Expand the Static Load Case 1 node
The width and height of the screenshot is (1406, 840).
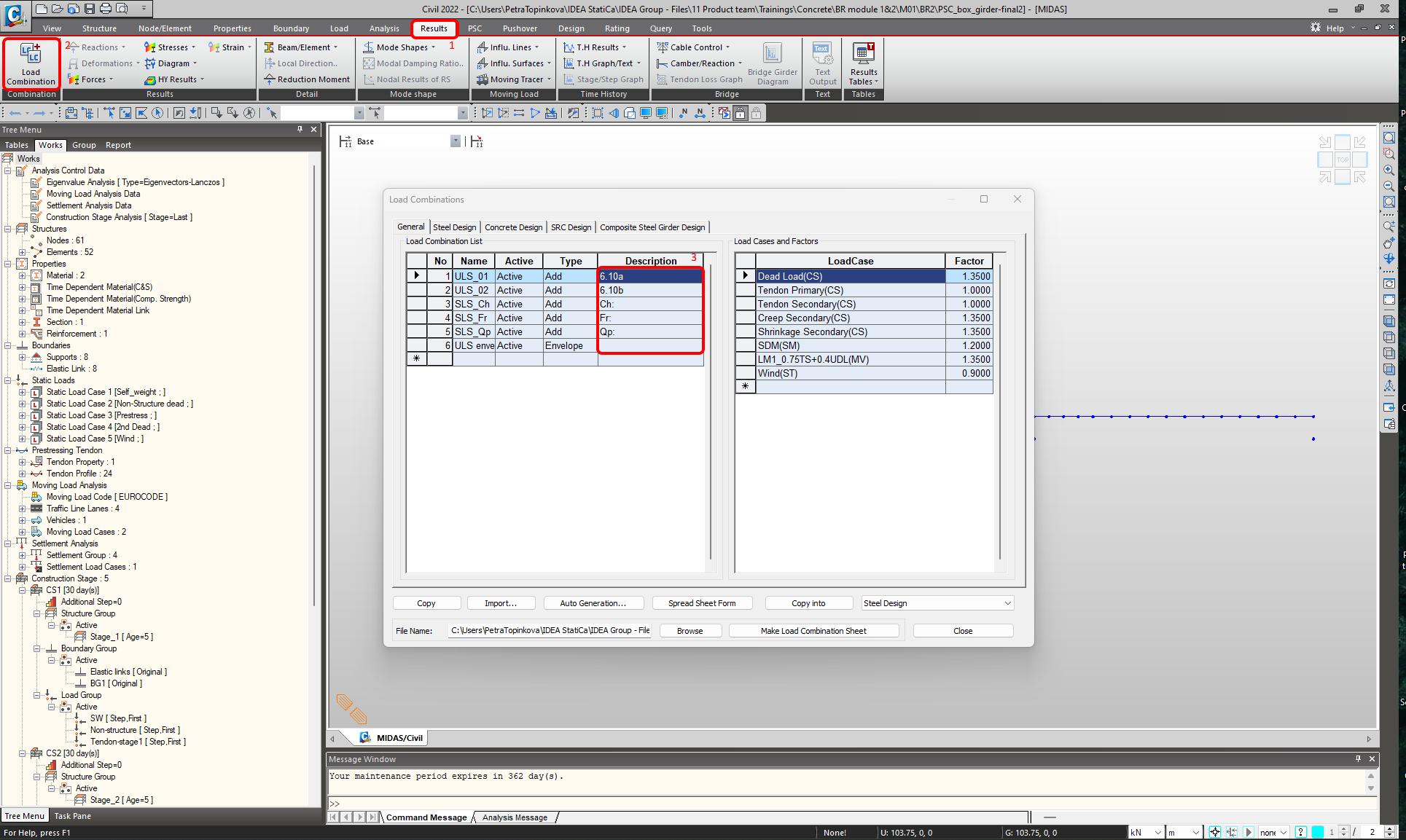click(x=22, y=392)
